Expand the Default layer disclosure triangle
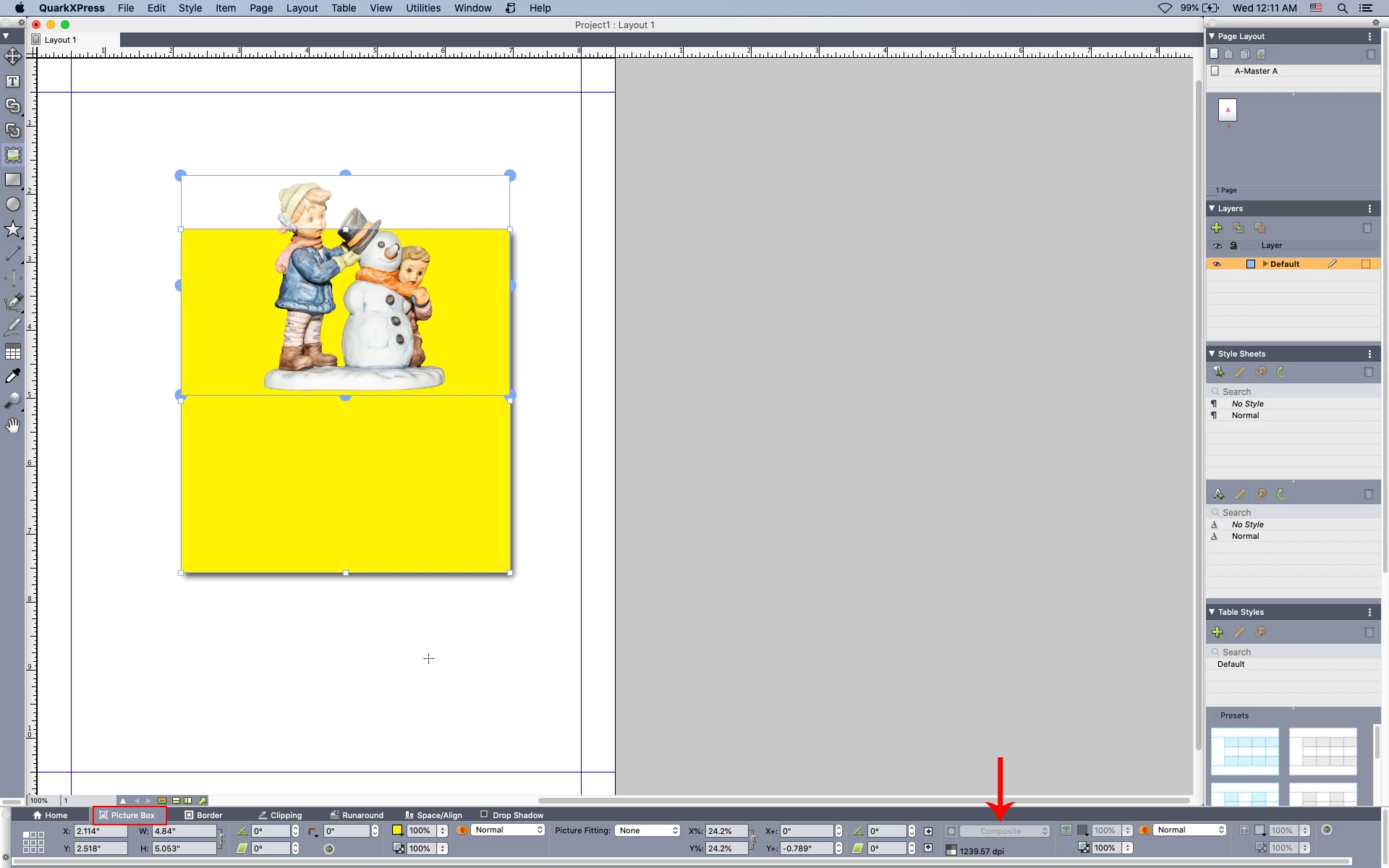Viewport: 1389px width, 868px height. [x=1265, y=264]
